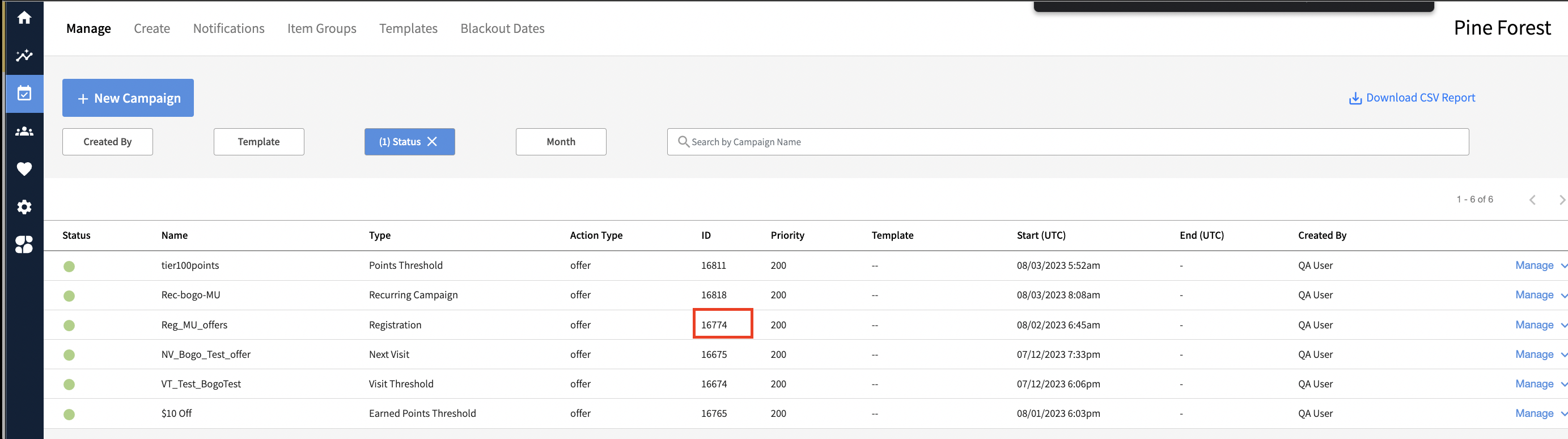This screenshot has height=439, width=1568.
Task: Open the analytics trend-line sidebar icon
Action: pyautogui.click(x=24, y=56)
